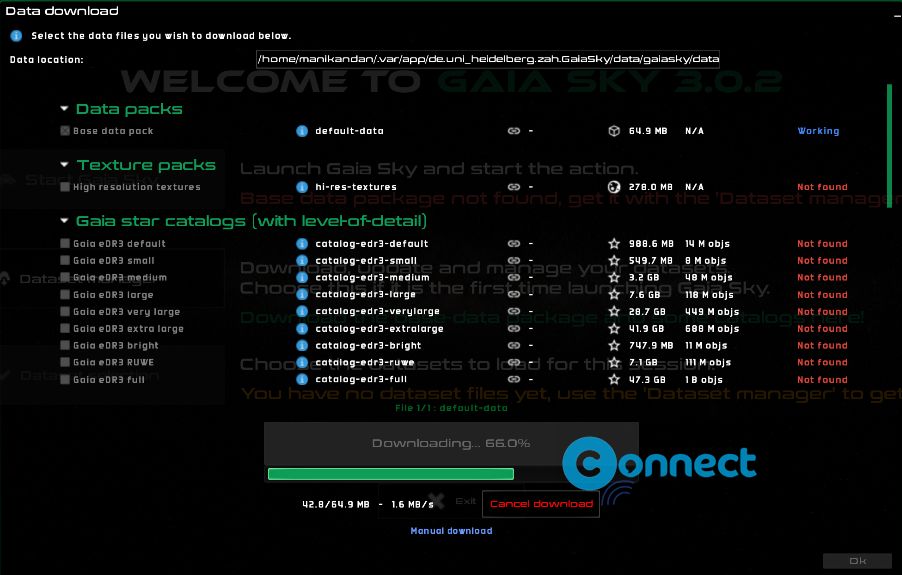Check Gaia eDR3 bright catalog
The width and height of the screenshot is (902, 575).
(x=65, y=346)
